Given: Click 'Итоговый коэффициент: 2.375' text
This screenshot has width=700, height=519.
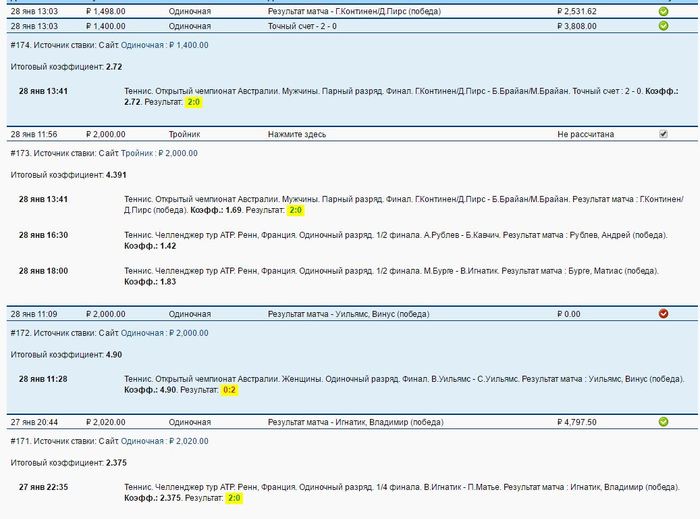Looking at the screenshot, I should pyautogui.click(x=68, y=463).
